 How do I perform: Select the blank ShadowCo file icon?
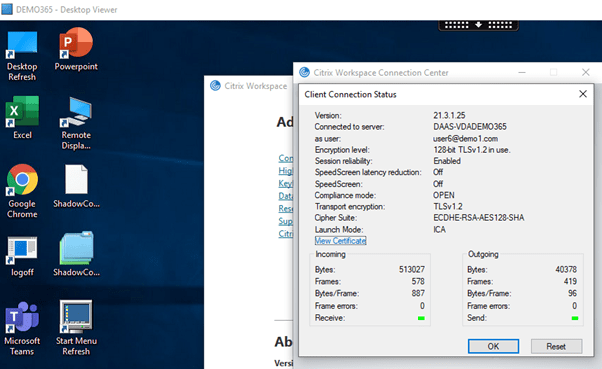point(76,179)
